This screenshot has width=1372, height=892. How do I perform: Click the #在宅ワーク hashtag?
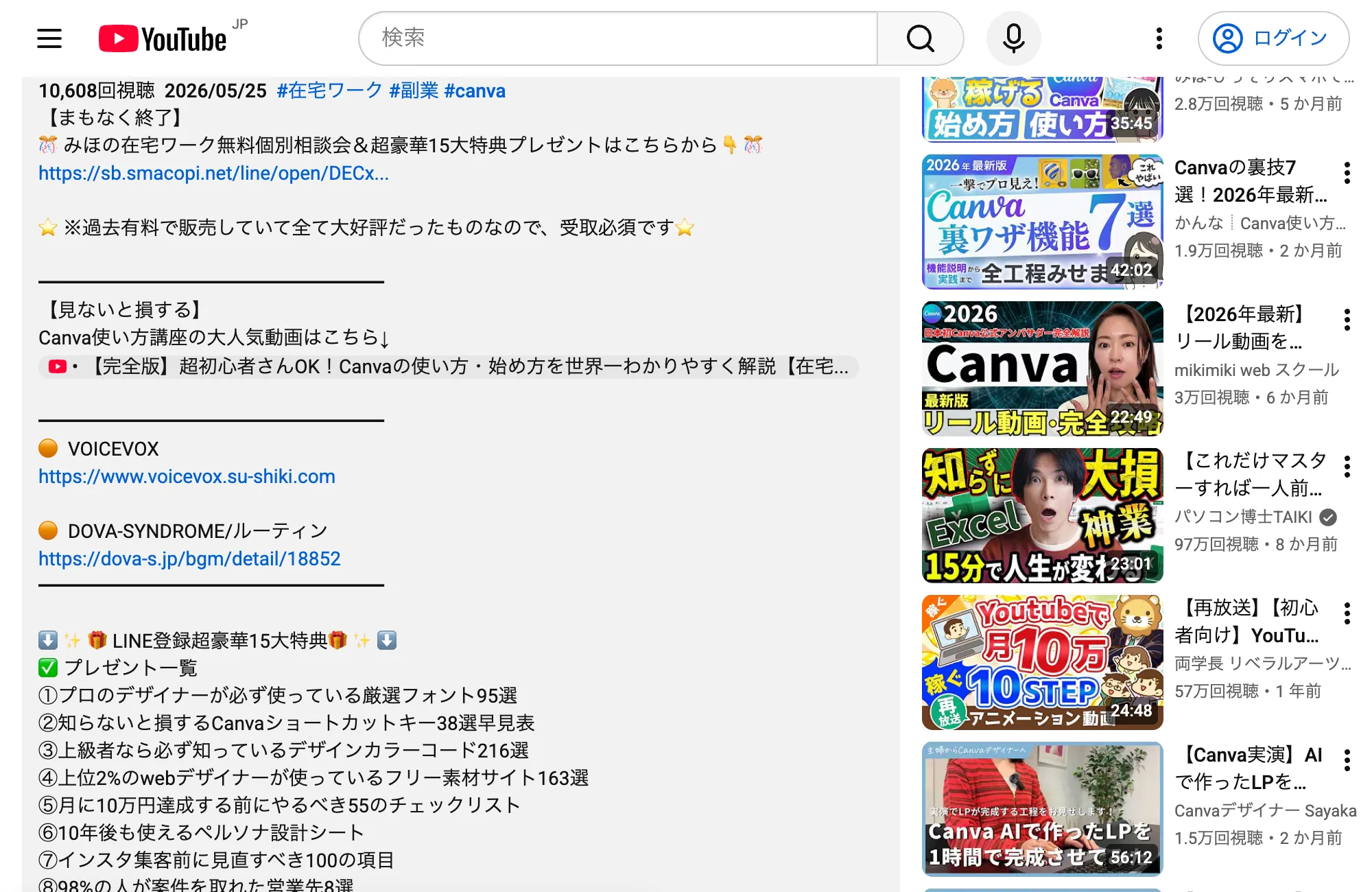[329, 91]
